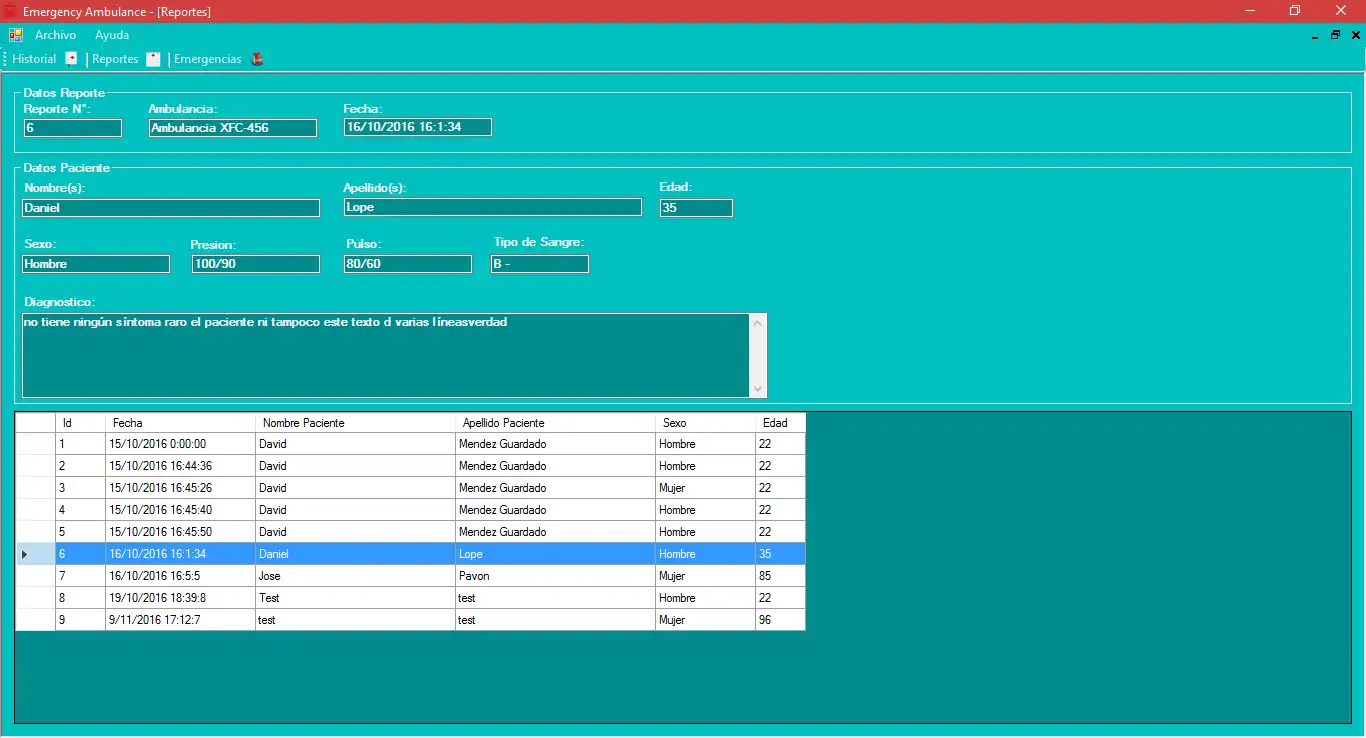1366x738 pixels.
Task: Click the Hombre cell in row Id 8
Action: 705,598
